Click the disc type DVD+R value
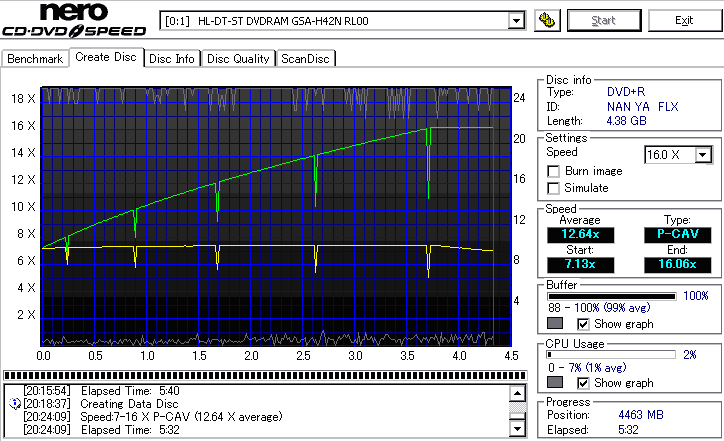This screenshot has width=724, height=441. click(626, 92)
